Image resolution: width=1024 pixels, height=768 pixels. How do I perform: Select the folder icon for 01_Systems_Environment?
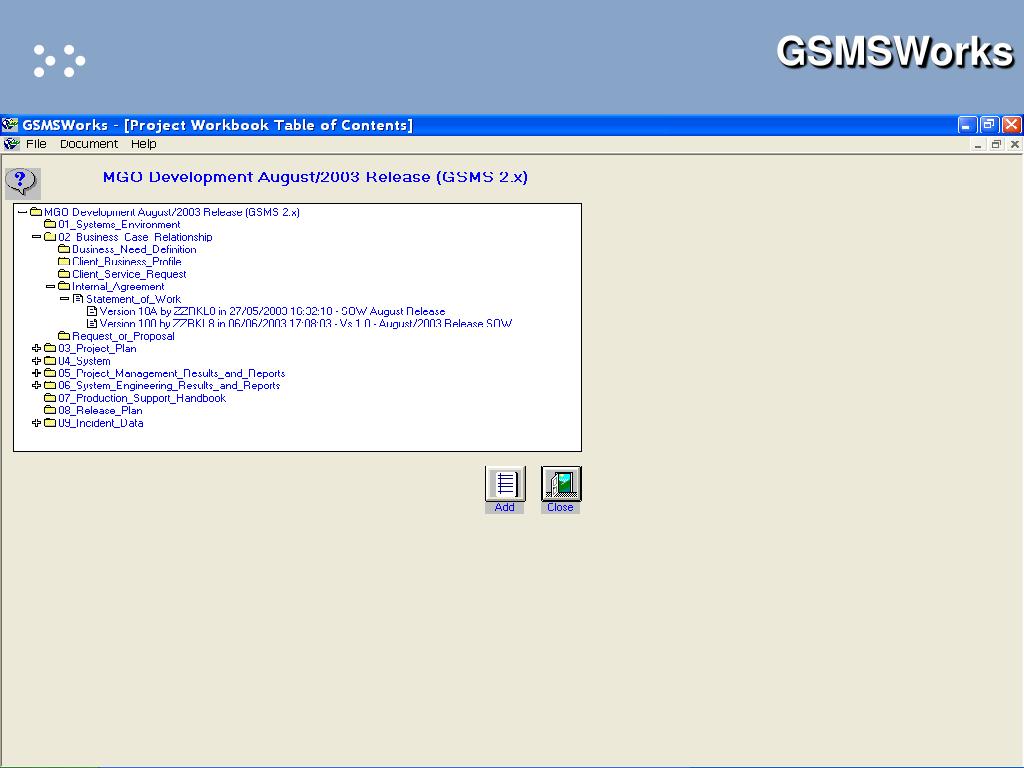pos(50,224)
